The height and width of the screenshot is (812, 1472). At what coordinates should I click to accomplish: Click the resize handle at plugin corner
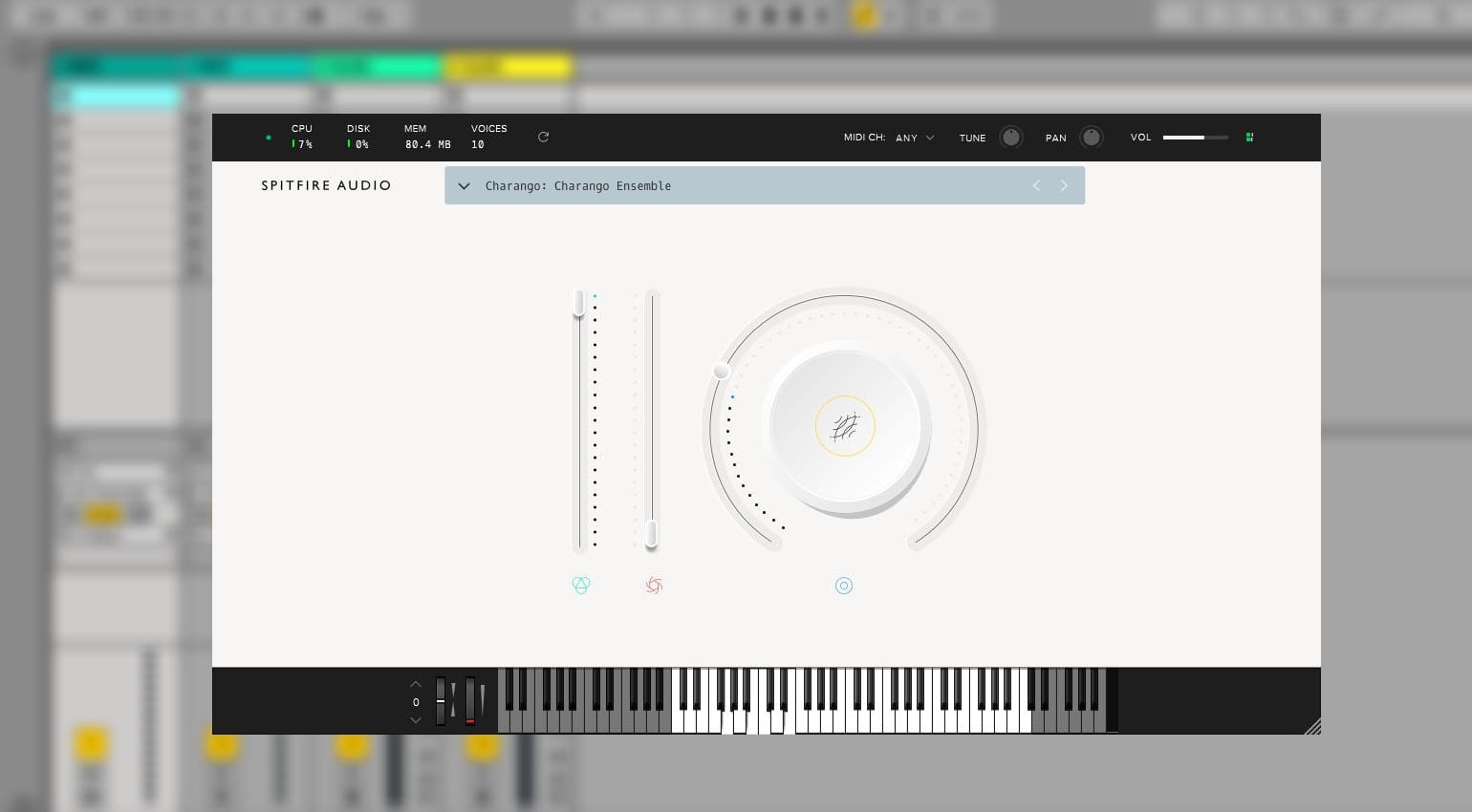pyautogui.click(x=1312, y=726)
